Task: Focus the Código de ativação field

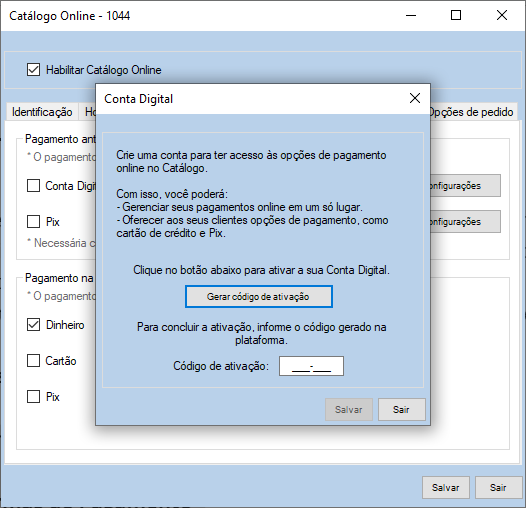Action: (x=311, y=366)
